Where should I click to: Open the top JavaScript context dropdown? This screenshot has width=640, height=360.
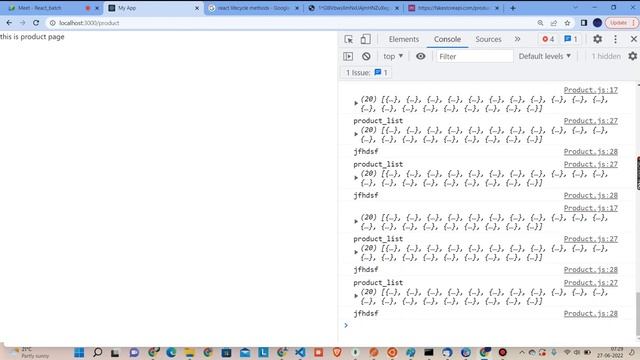click(x=393, y=56)
